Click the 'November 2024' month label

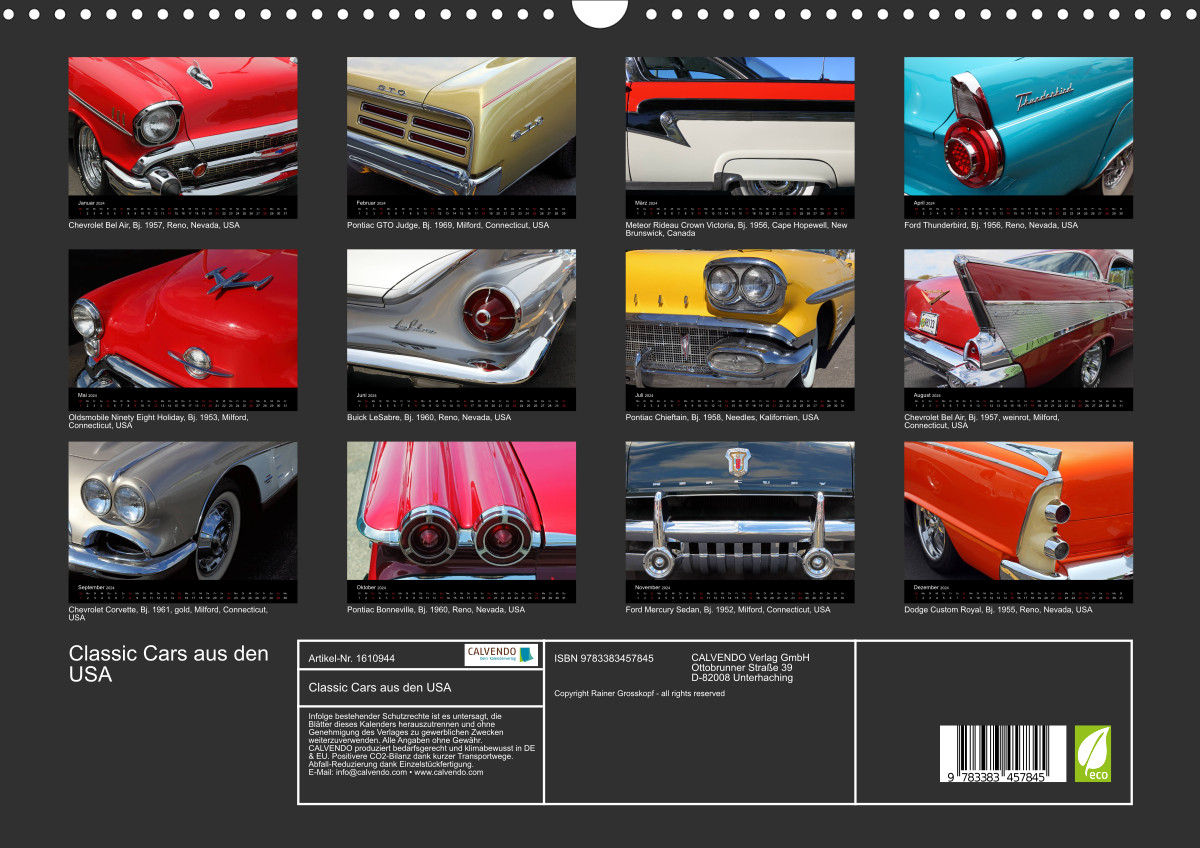653,587
